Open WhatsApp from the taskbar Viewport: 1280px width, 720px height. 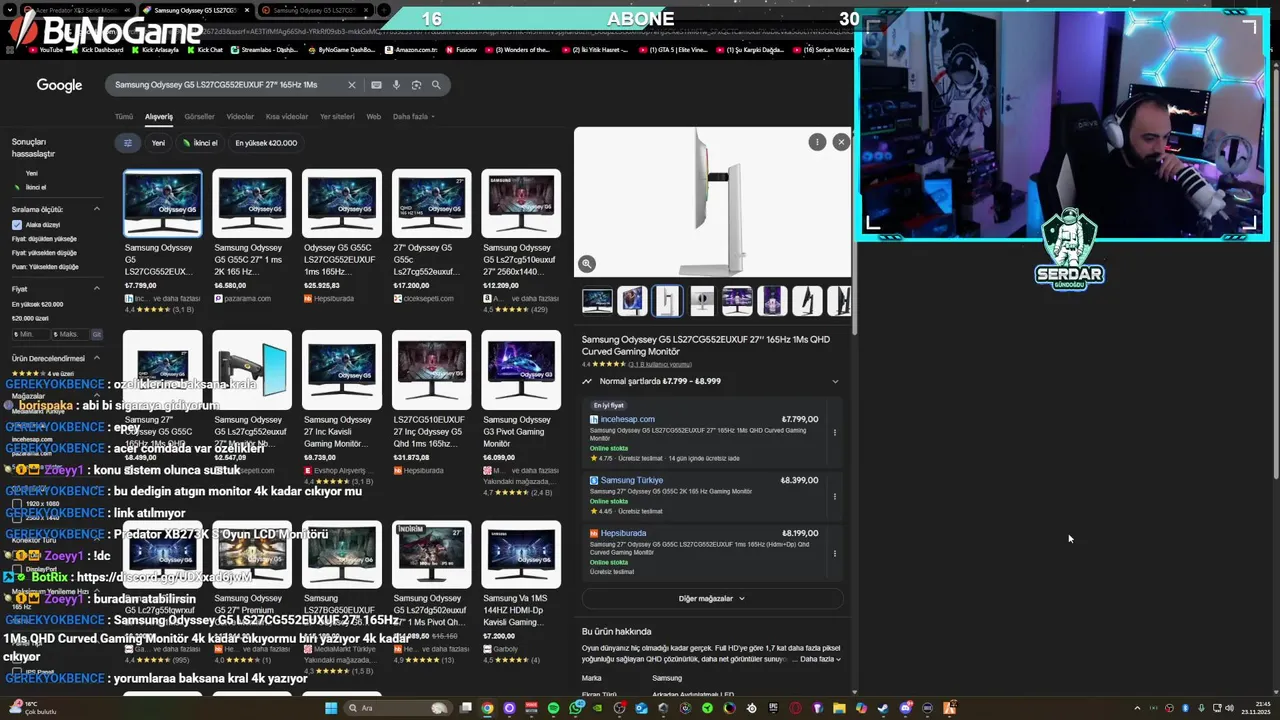[576, 708]
